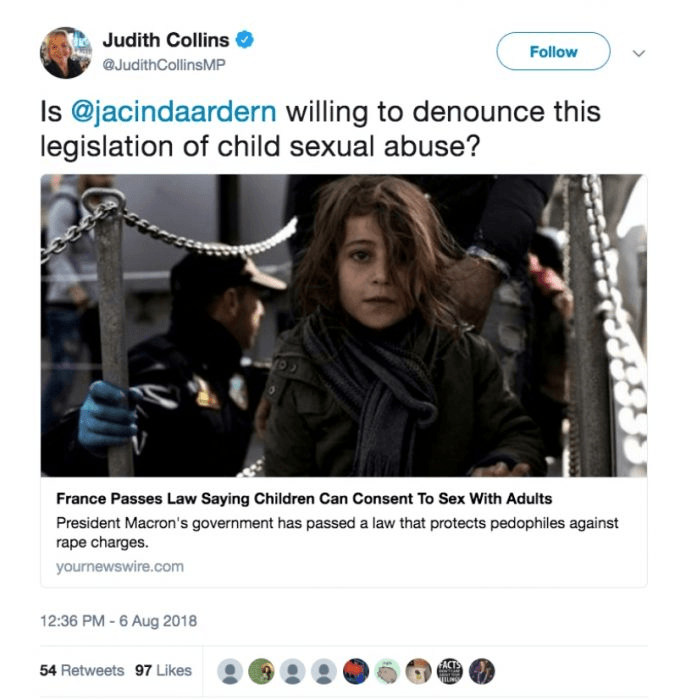Image resolution: width=686 pixels, height=700 pixels.
Task: Open the red and blue map avatar
Action: pyautogui.click(x=356, y=671)
